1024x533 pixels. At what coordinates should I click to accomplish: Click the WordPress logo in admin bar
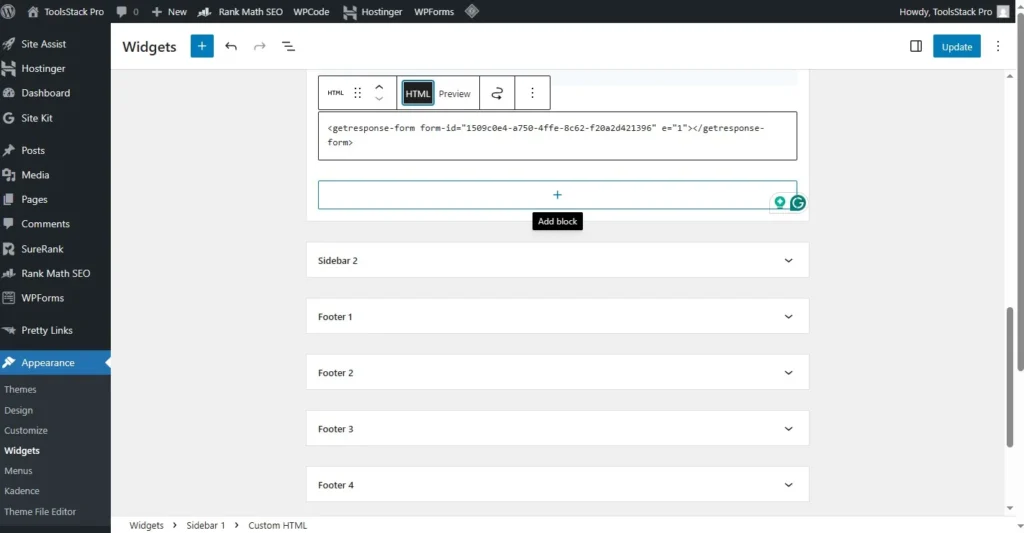pos(8,11)
